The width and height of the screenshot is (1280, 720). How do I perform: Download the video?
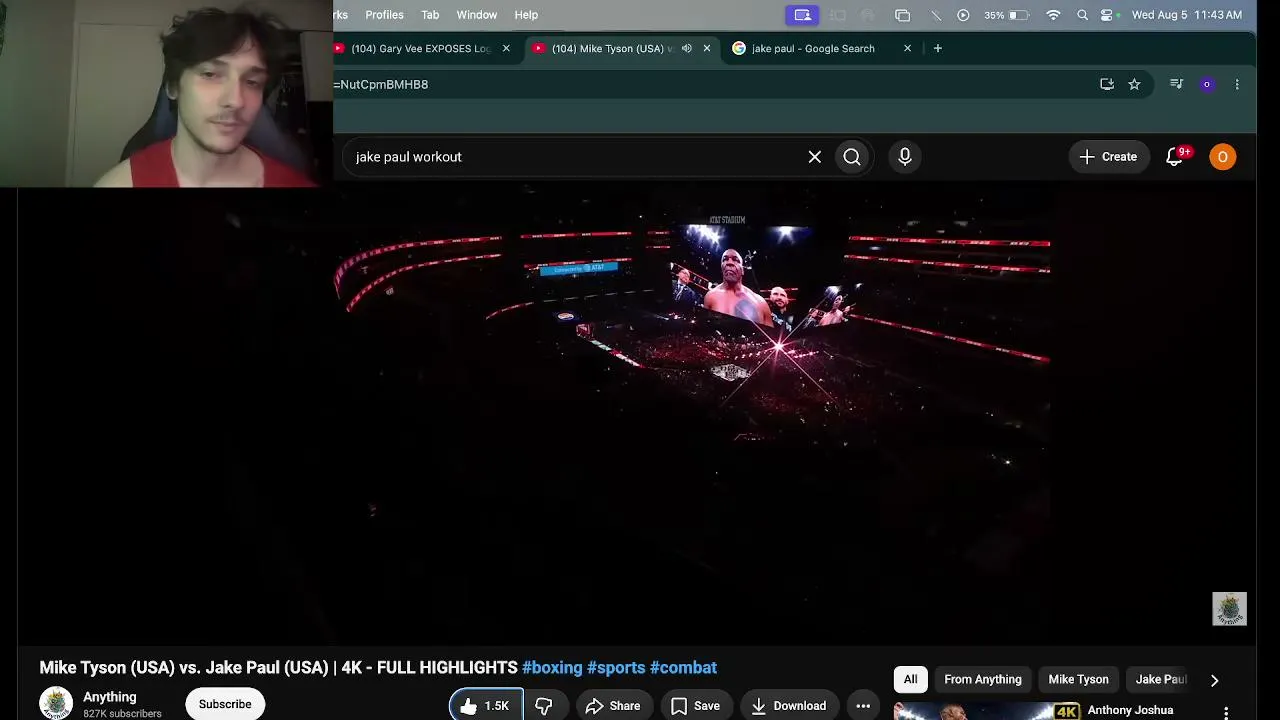[x=790, y=706]
